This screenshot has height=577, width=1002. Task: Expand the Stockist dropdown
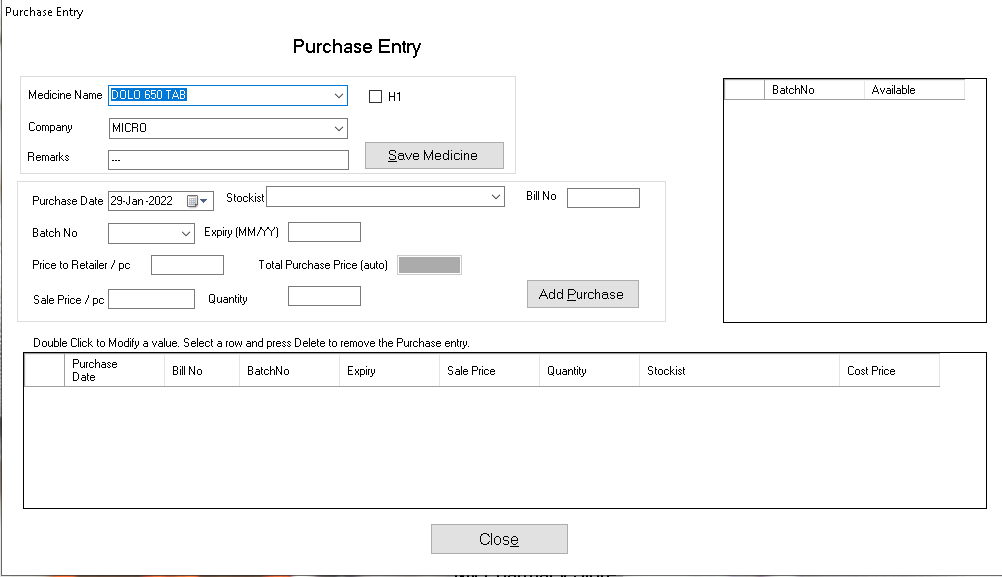click(496, 198)
